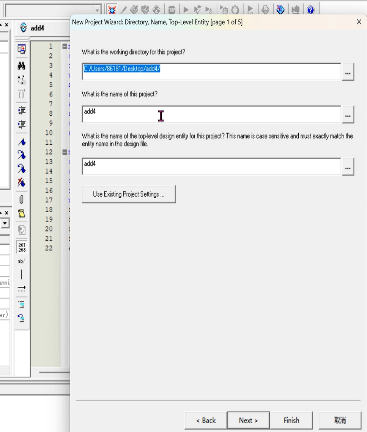Click line number 22 in editor
The width and height of the screenshot is (367, 432).
(49, 248)
